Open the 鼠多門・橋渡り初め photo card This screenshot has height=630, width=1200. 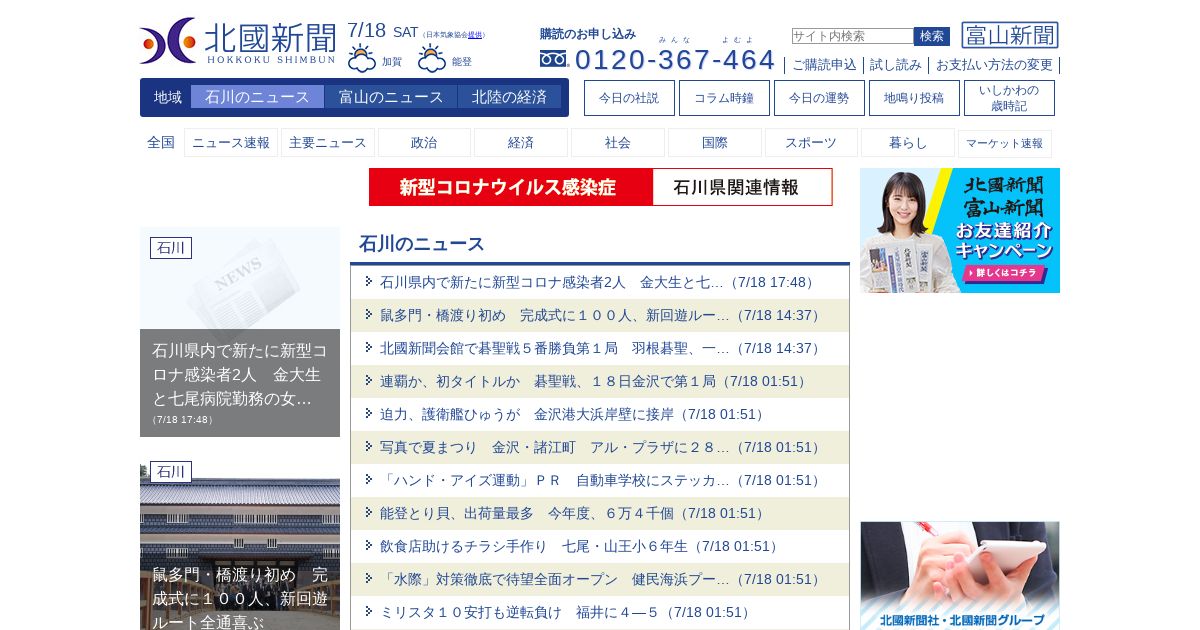[x=240, y=545]
